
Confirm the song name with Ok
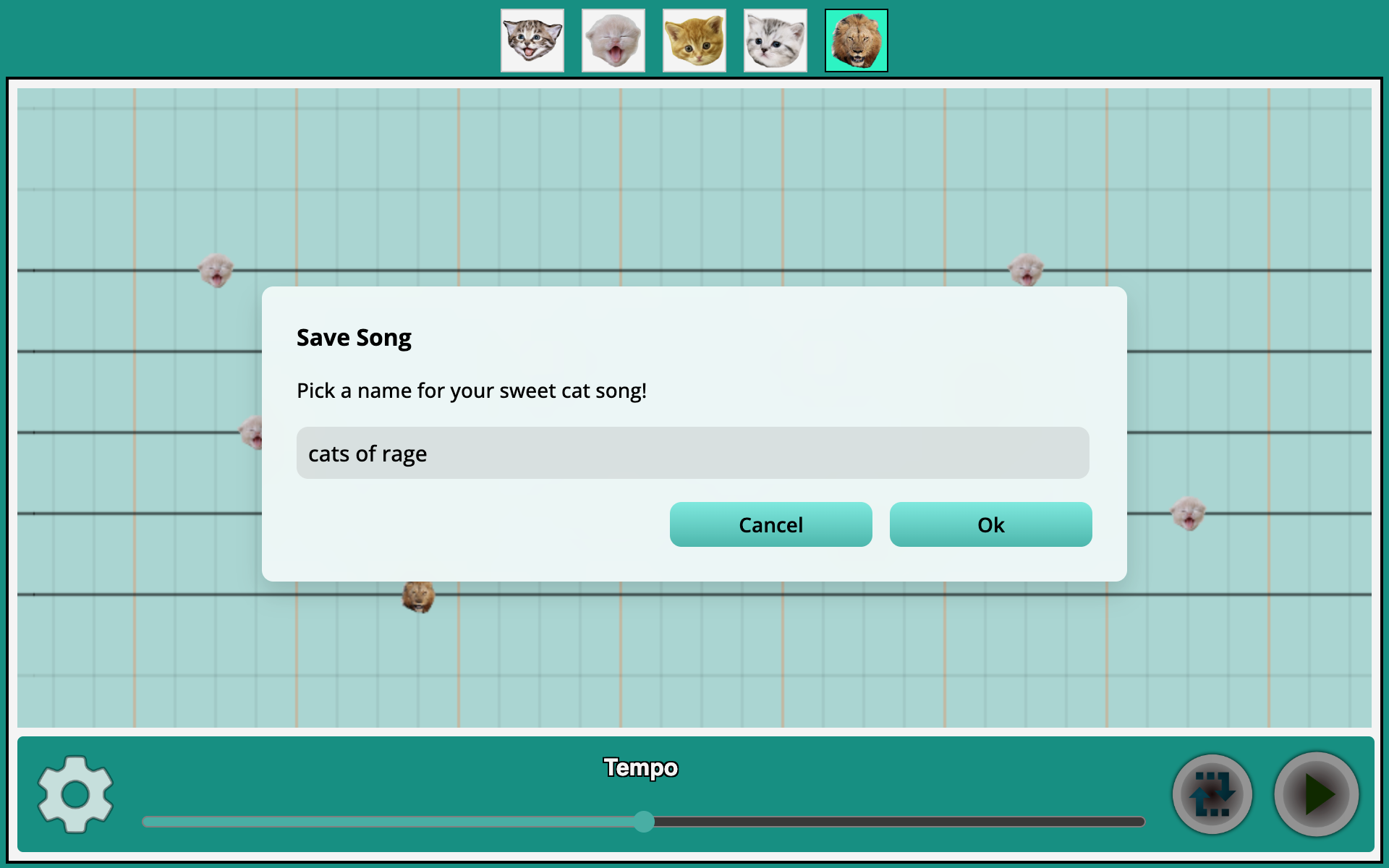[x=991, y=524]
